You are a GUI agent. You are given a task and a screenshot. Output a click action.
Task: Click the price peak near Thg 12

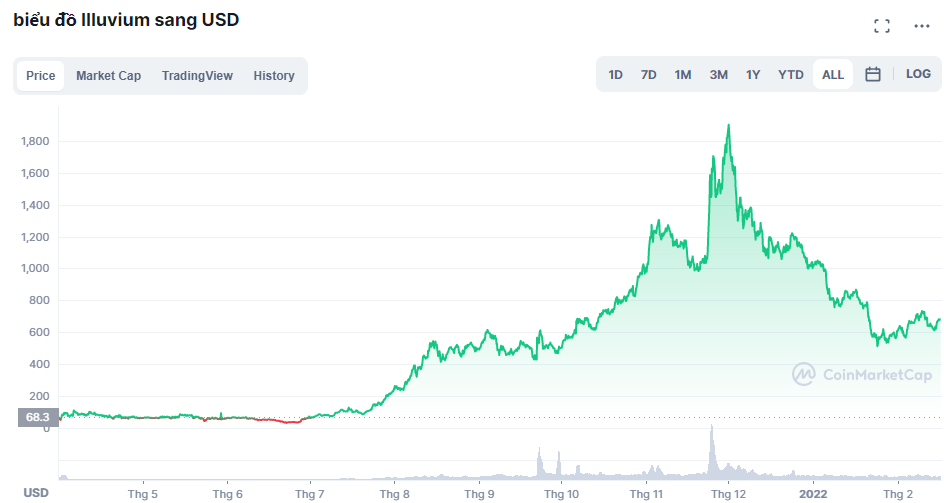[728, 126]
